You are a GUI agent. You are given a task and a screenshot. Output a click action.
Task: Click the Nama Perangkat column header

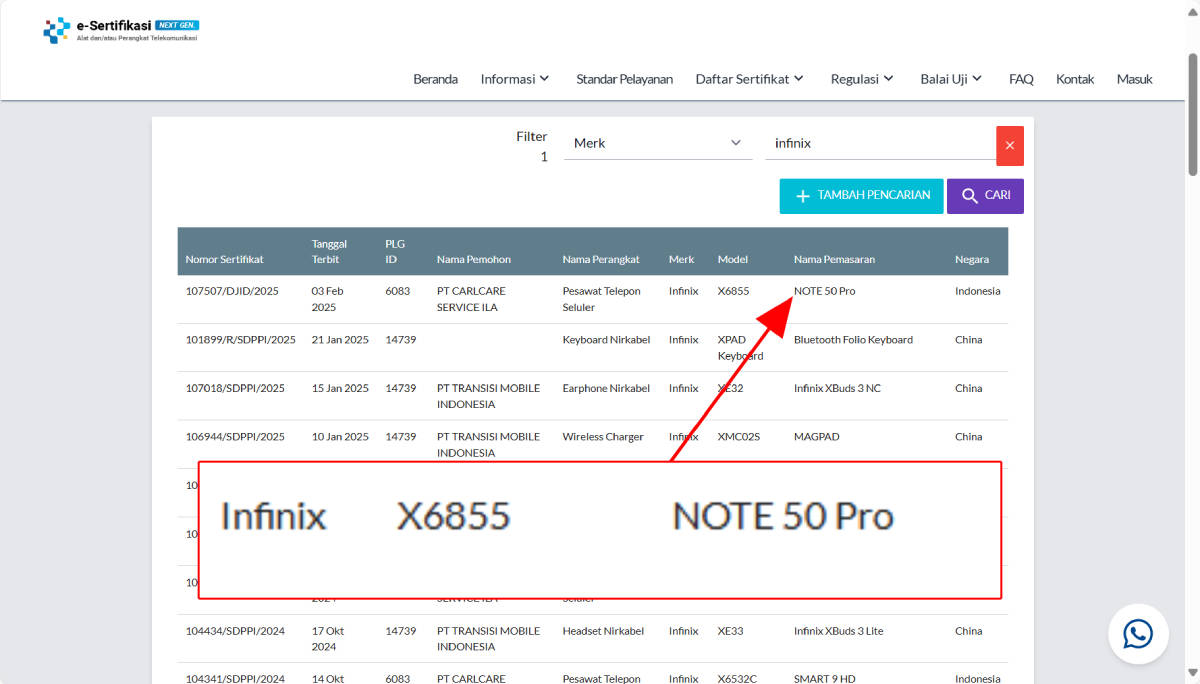click(x=601, y=259)
